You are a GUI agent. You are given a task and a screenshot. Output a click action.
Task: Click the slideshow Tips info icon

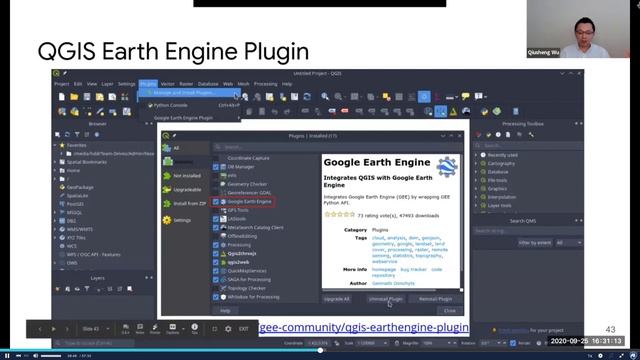195,329
